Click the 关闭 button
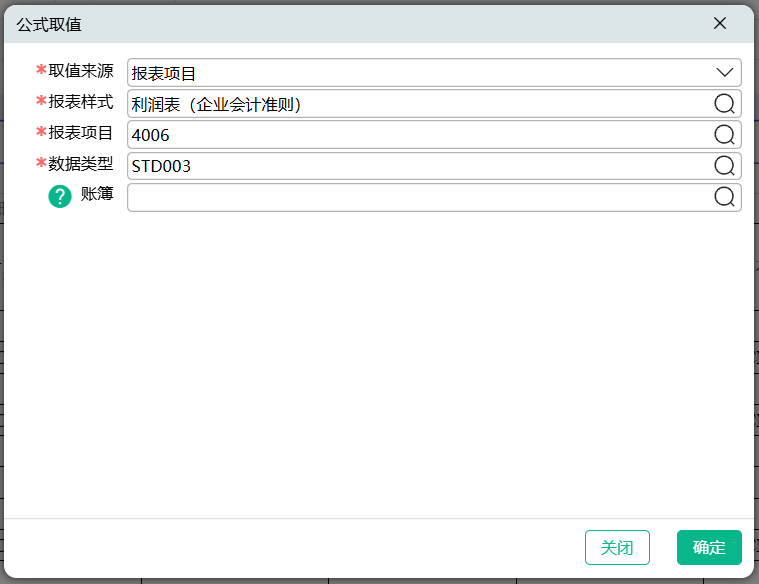 point(617,548)
